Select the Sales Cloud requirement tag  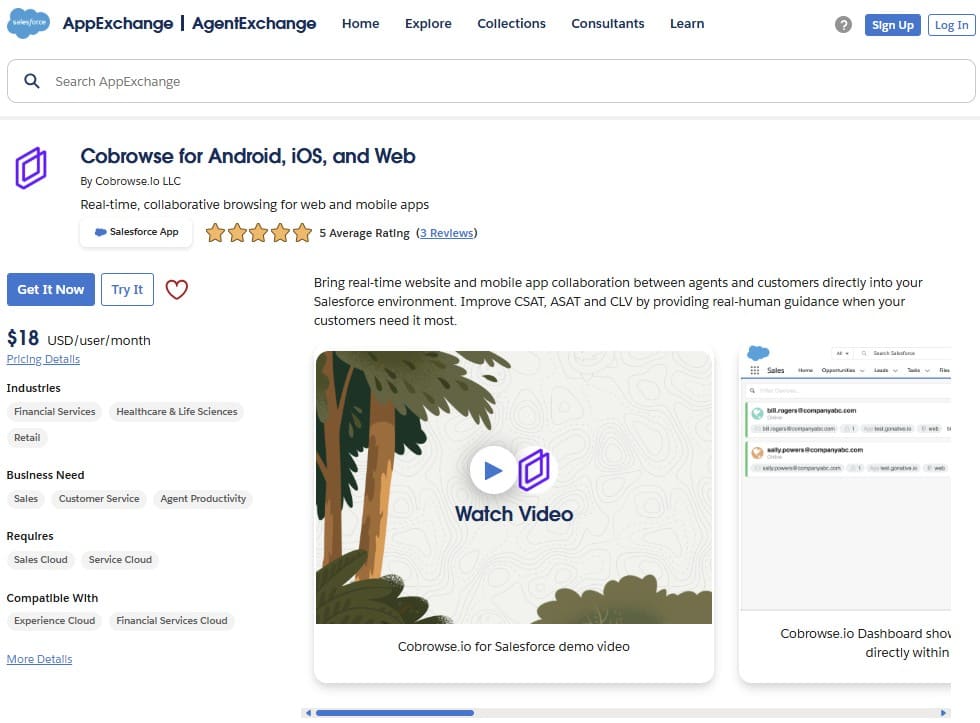point(41,560)
